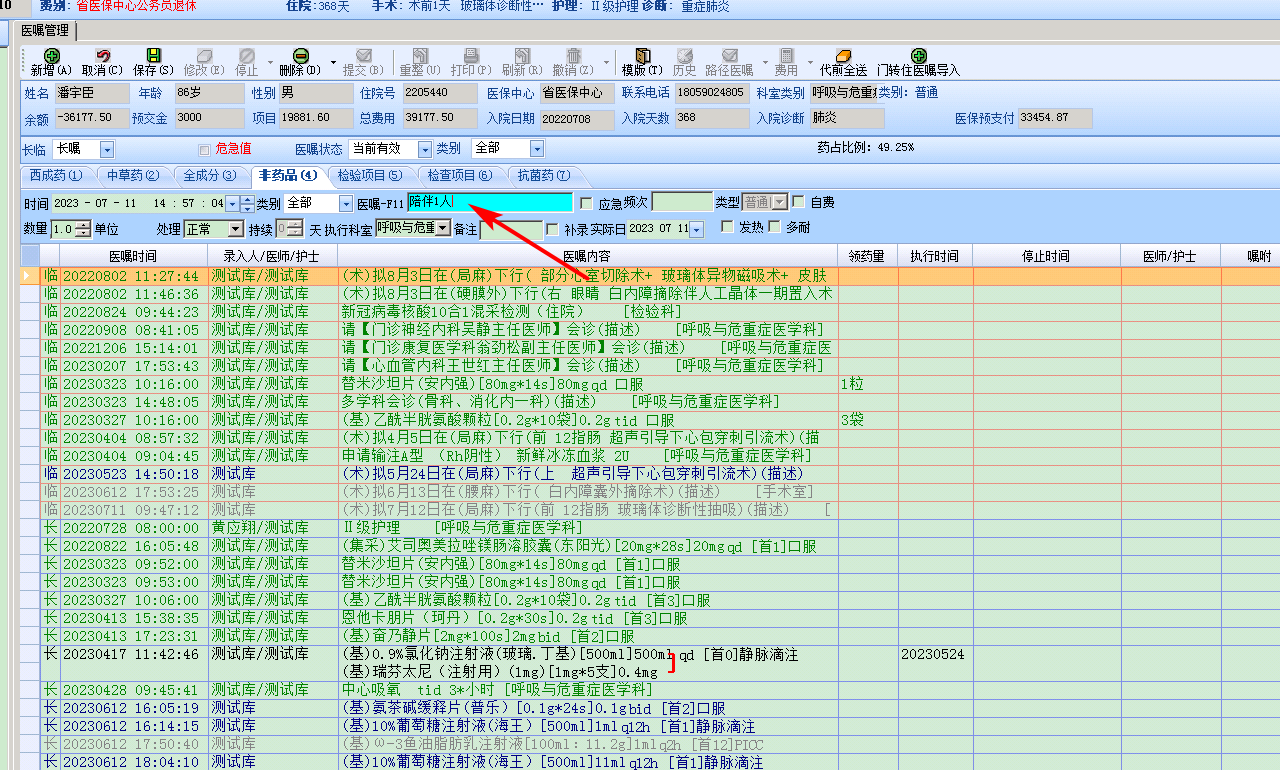Tick the 发热 checkbox
This screenshot has width=1280, height=770.
[x=727, y=227]
